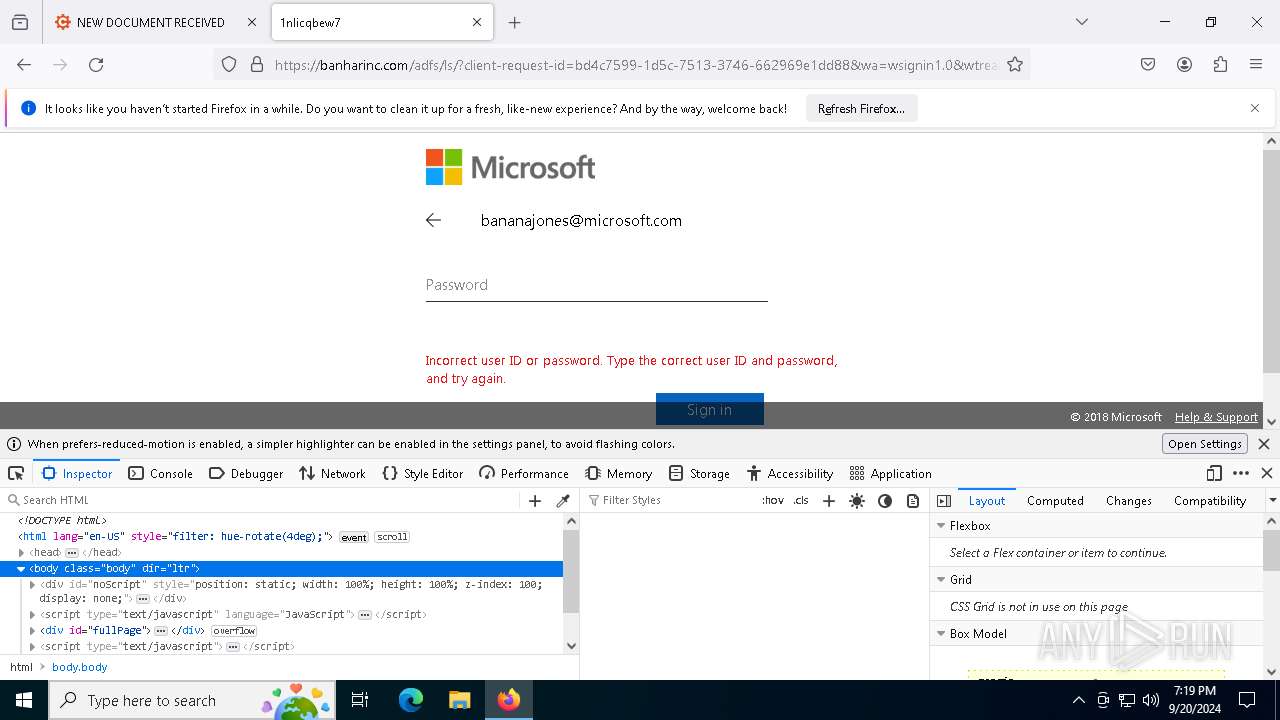1280x720 pixels.
Task: Click the overflow badge on fullPage div
Action: coord(234,631)
